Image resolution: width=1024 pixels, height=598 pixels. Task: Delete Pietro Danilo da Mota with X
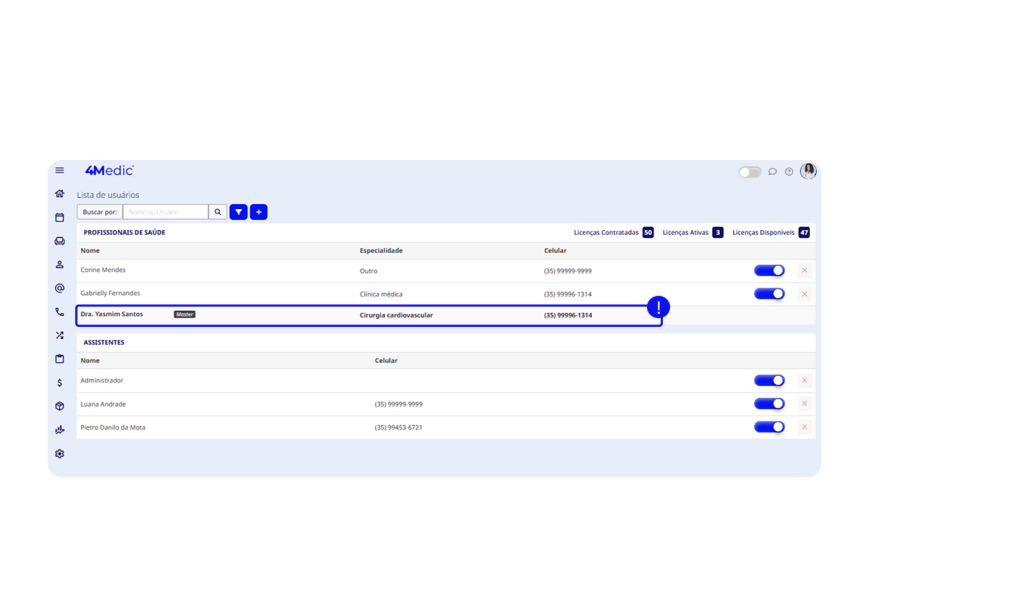click(805, 427)
